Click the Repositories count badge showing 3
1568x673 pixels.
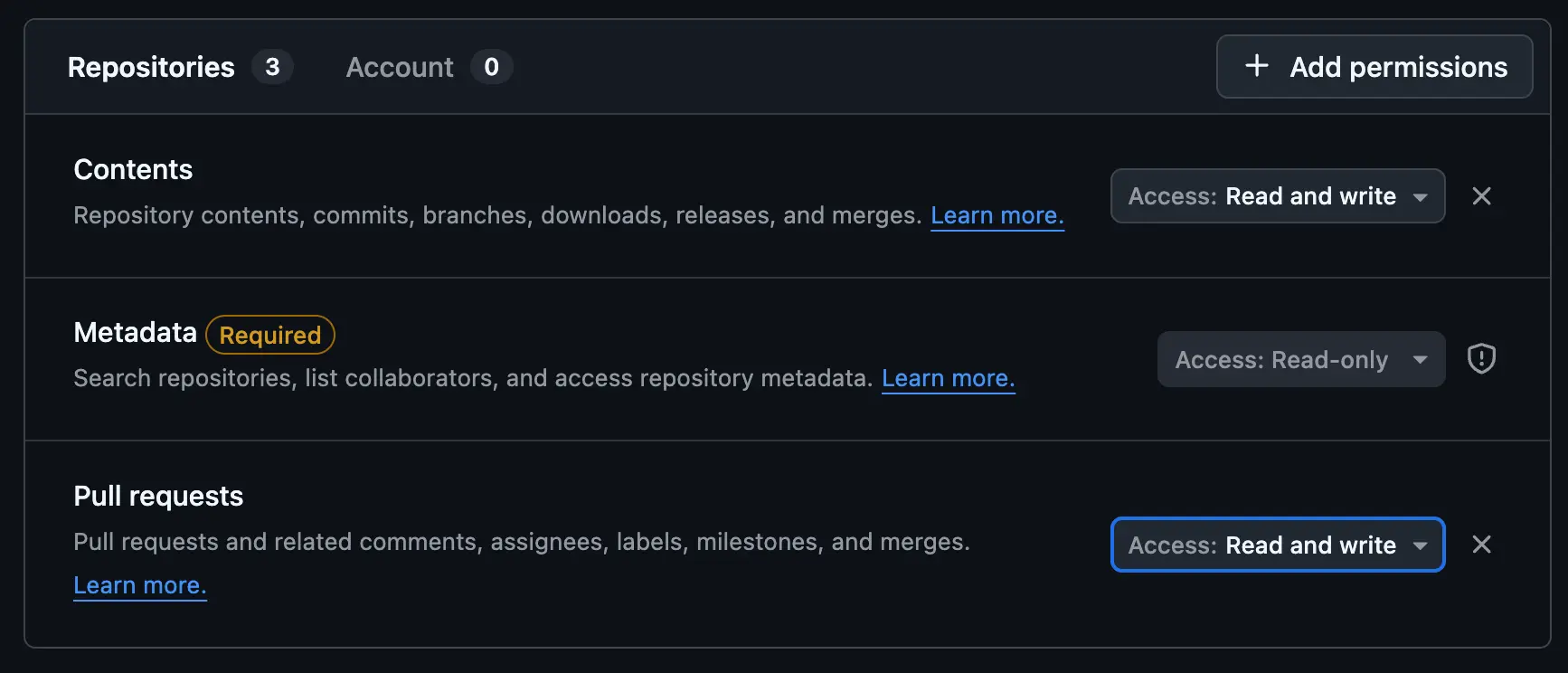pyautogui.click(x=272, y=67)
